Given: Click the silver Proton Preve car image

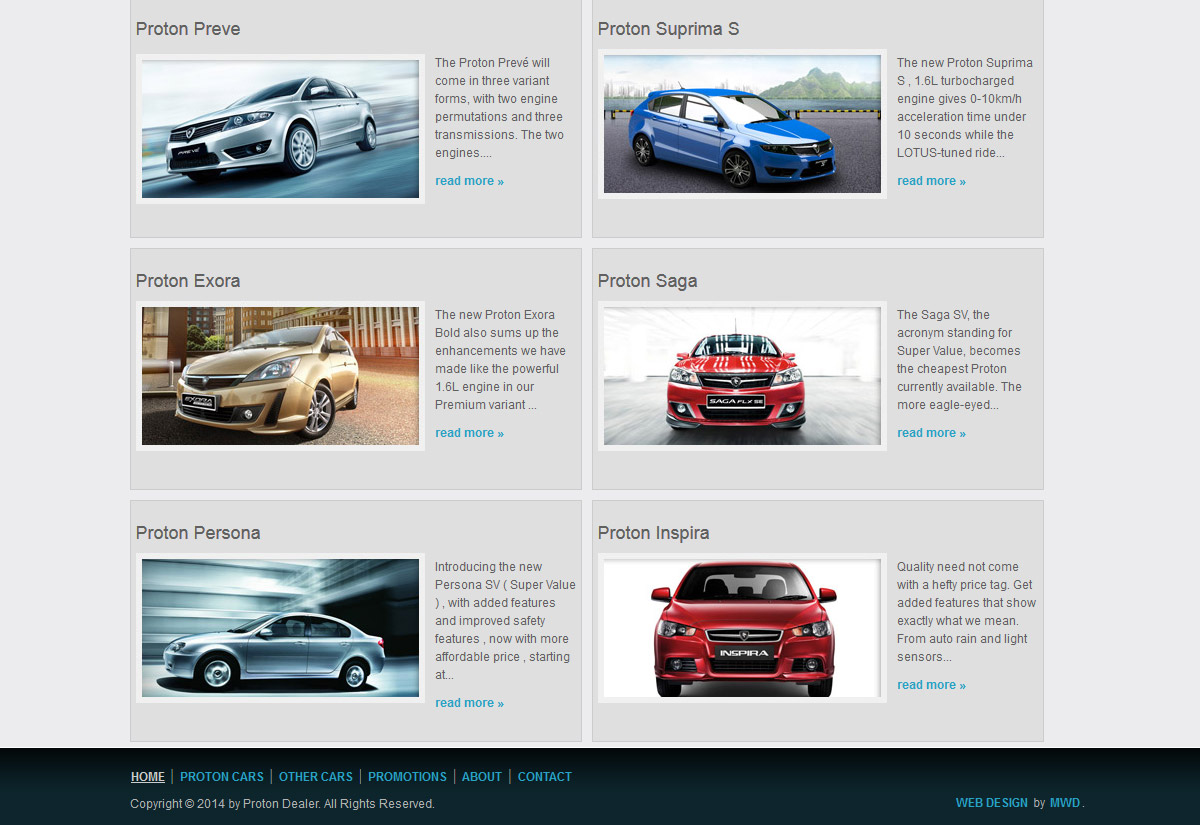Looking at the screenshot, I should 280,129.
